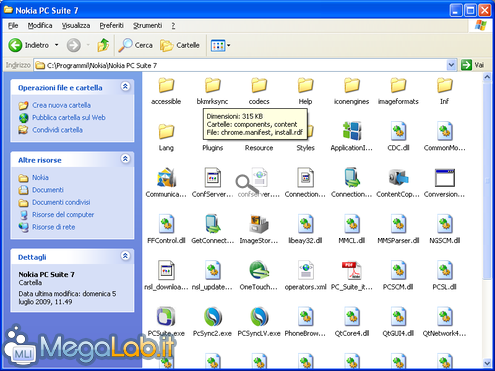Viewport: 495px width, 371px height.
Task: Open the imageformats folder
Action: 398,91
